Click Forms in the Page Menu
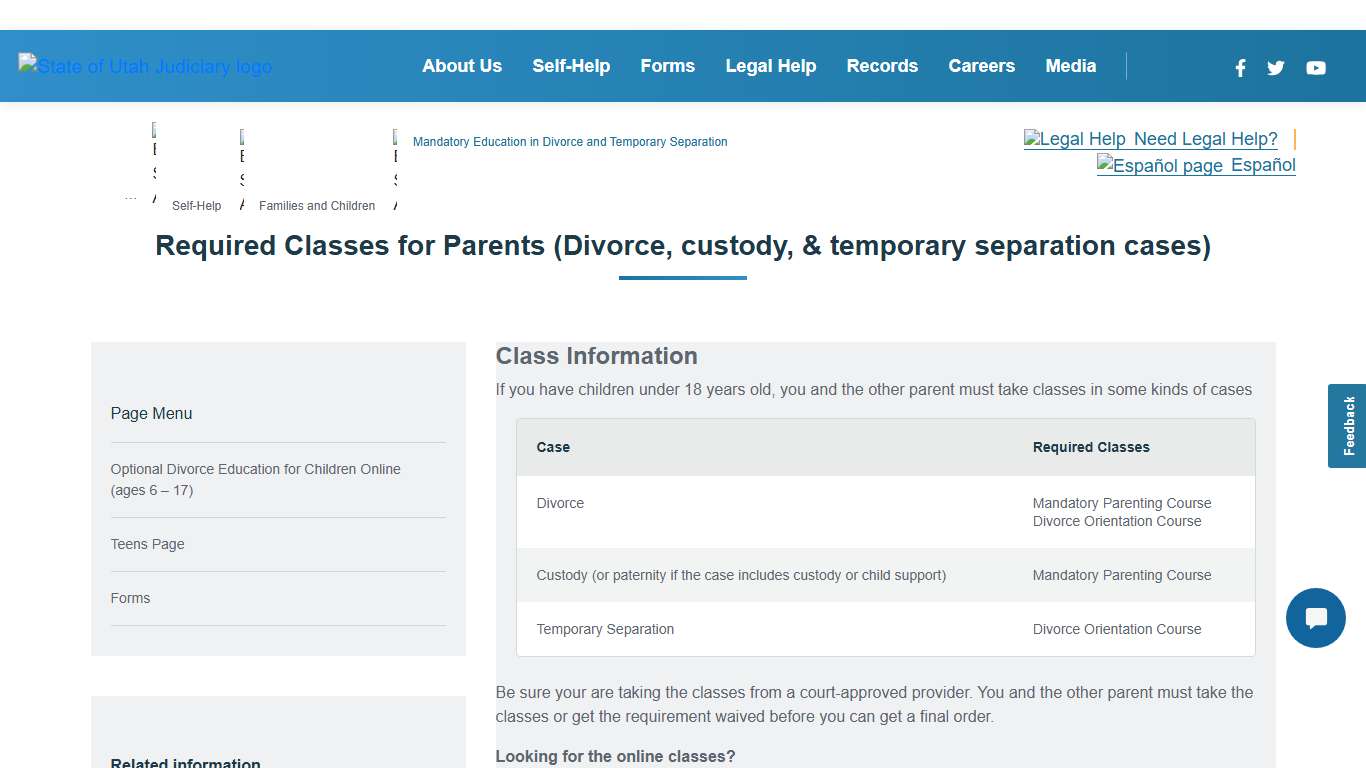Screen dimensions: 1366x768 click(x=130, y=598)
